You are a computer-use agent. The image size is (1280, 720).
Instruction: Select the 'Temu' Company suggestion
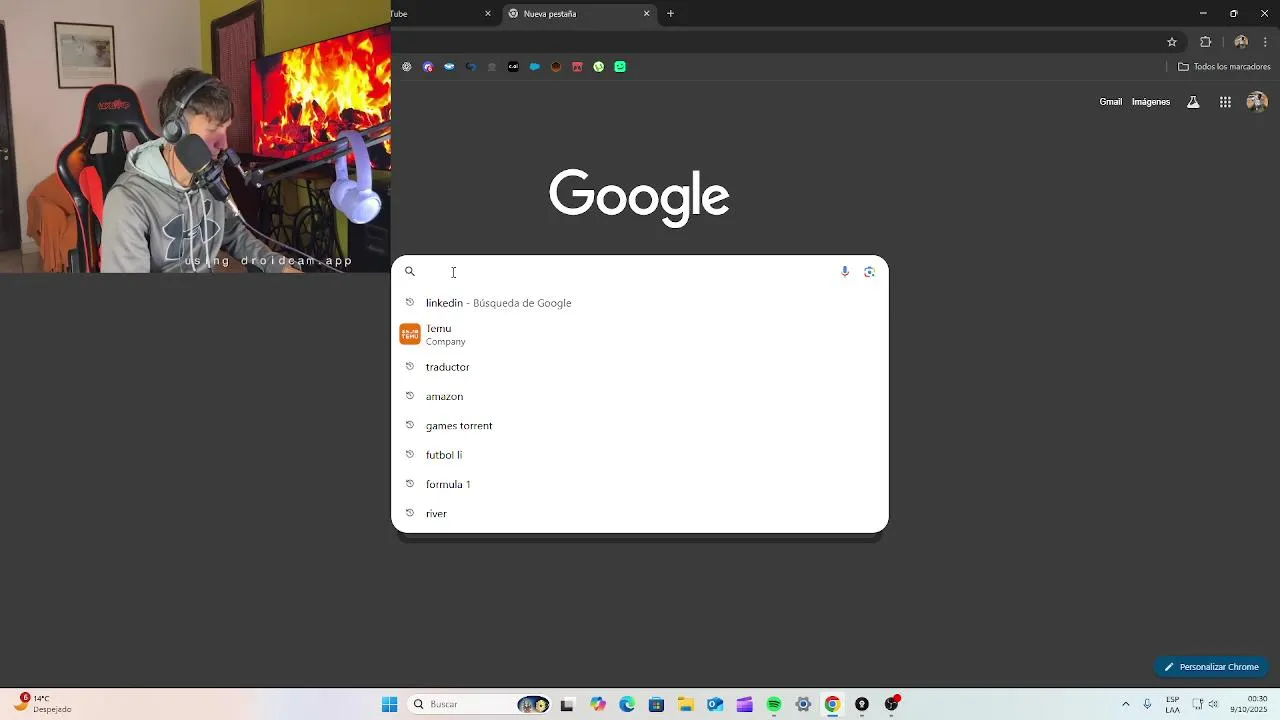point(640,335)
